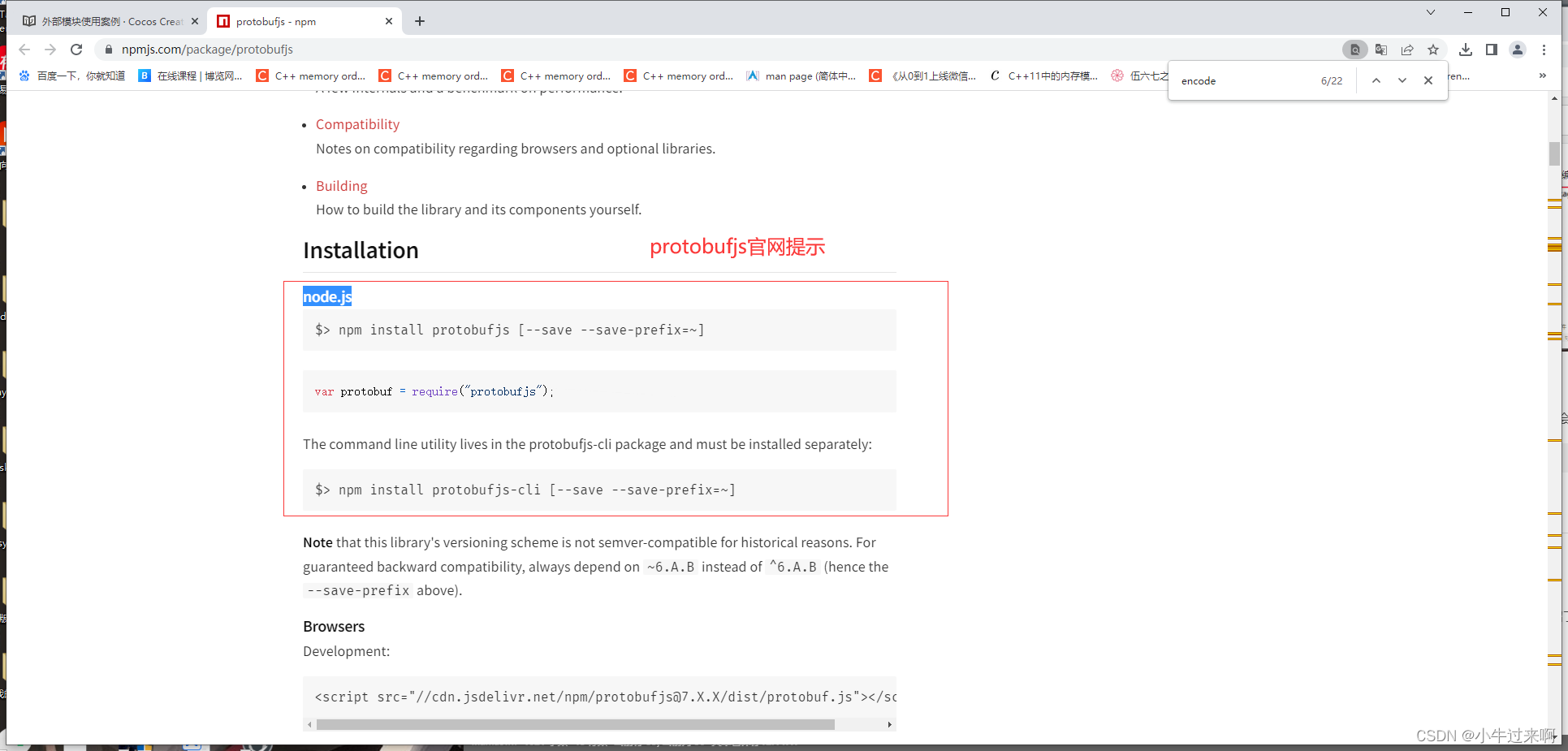Open the translate page icon
Viewport: 1568px width, 751px height.
click(1381, 50)
